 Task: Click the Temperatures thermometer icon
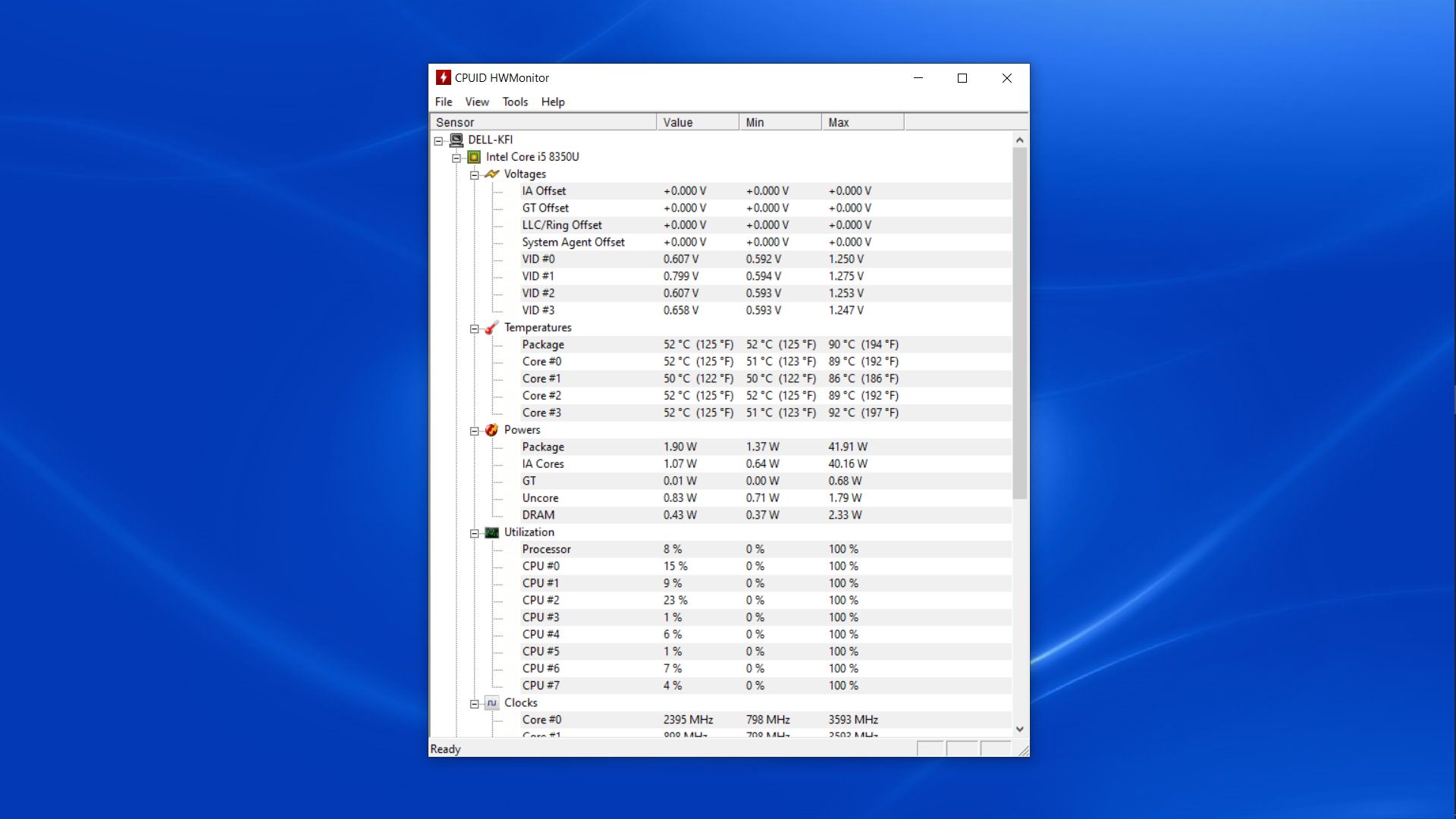point(492,328)
